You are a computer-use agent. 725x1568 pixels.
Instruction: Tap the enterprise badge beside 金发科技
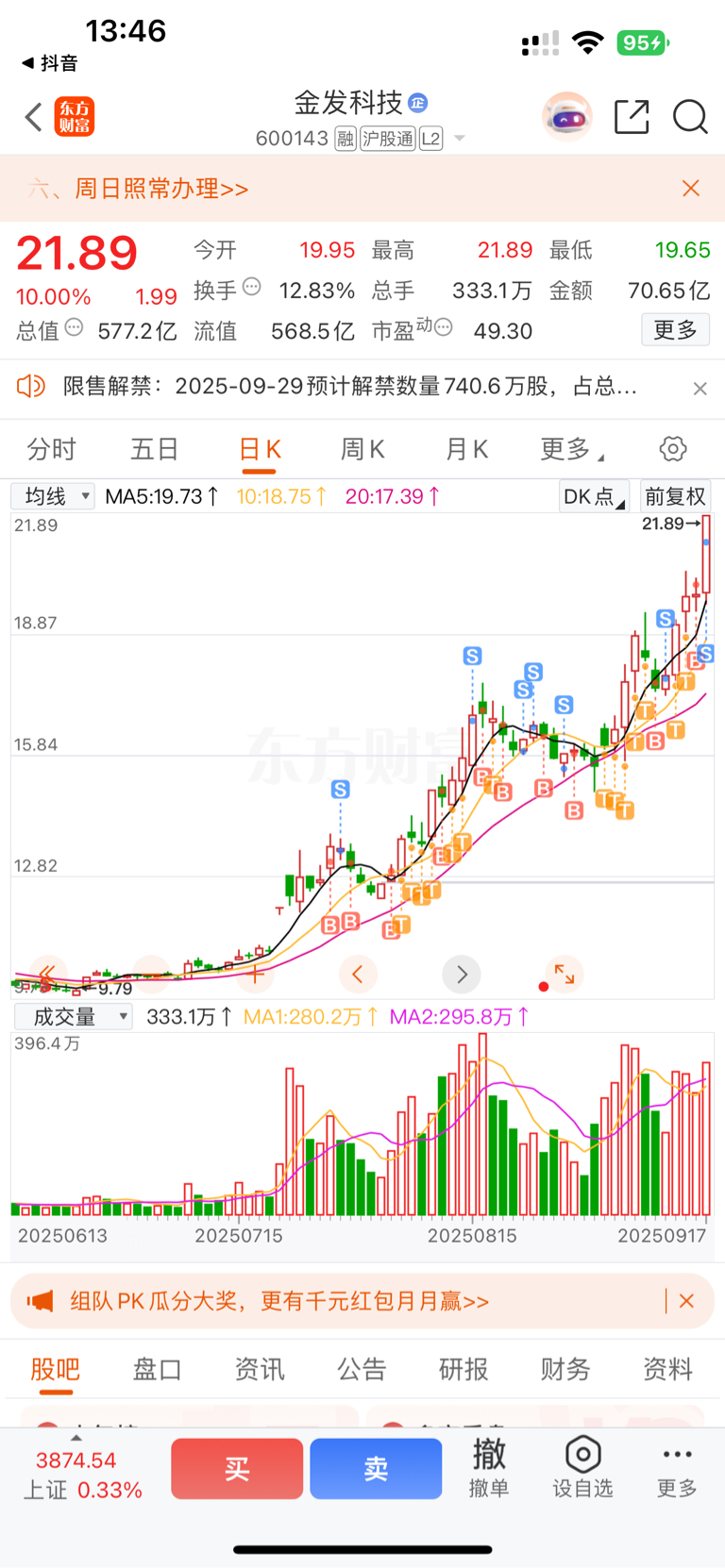click(x=418, y=103)
